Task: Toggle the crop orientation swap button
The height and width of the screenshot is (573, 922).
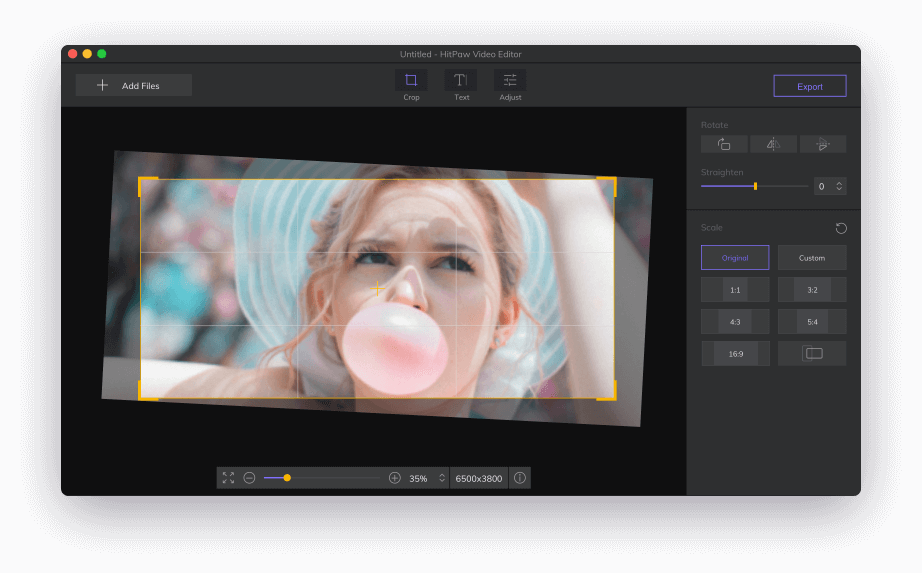Action: point(813,354)
